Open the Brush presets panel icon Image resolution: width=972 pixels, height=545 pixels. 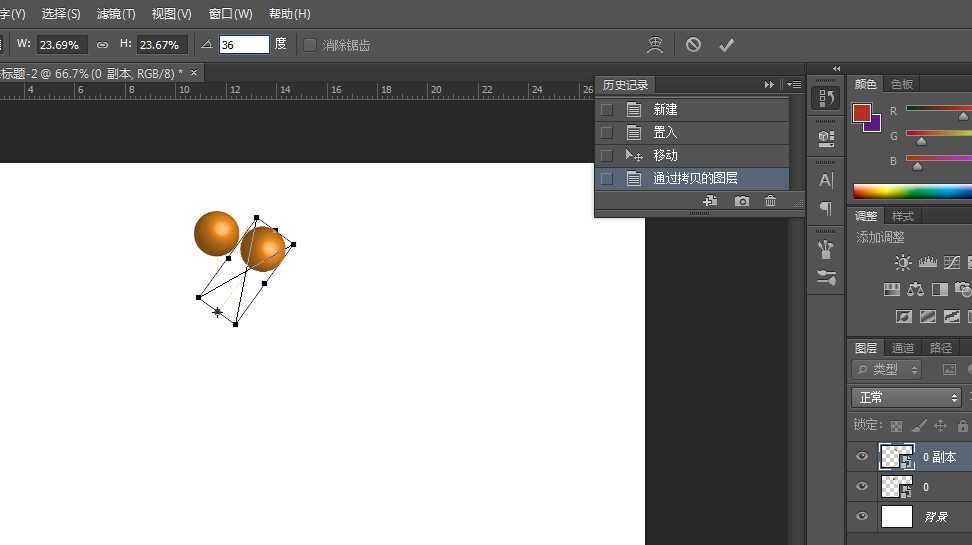(826, 249)
